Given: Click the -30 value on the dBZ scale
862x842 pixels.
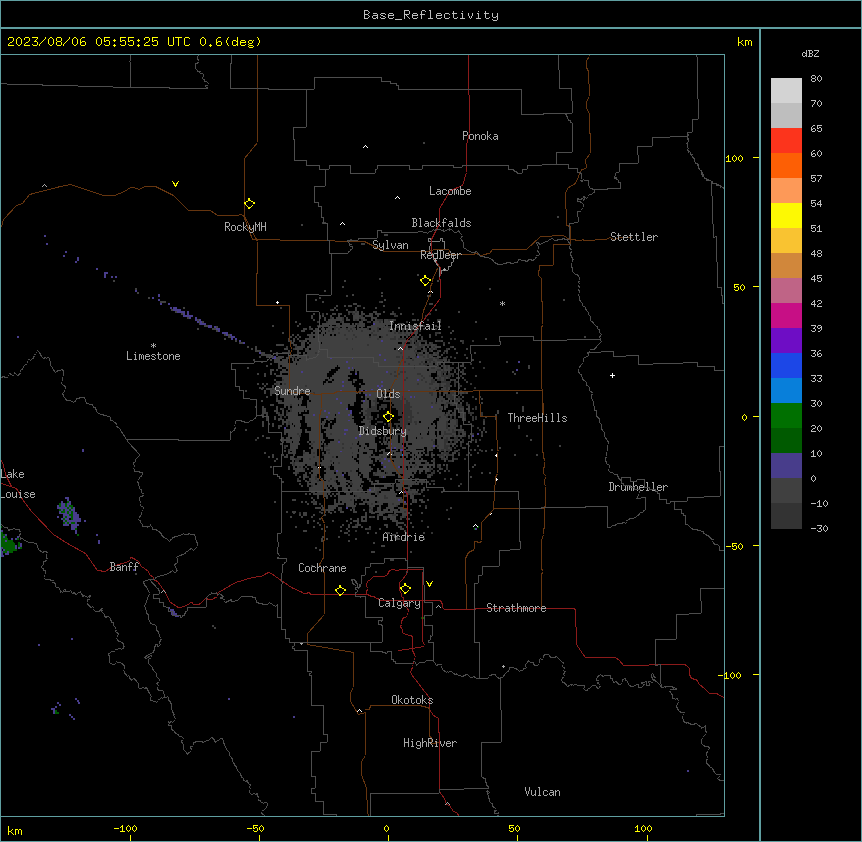Looking at the screenshot, I should (819, 528).
